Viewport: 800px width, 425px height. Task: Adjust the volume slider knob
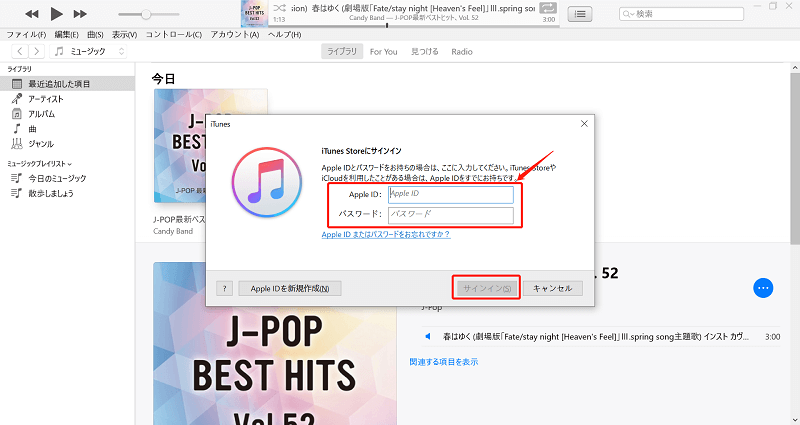[146, 14]
